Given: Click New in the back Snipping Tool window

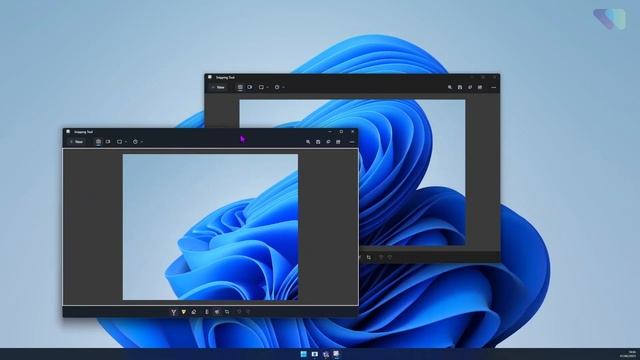Looking at the screenshot, I should pyautogui.click(x=218, y=87).
